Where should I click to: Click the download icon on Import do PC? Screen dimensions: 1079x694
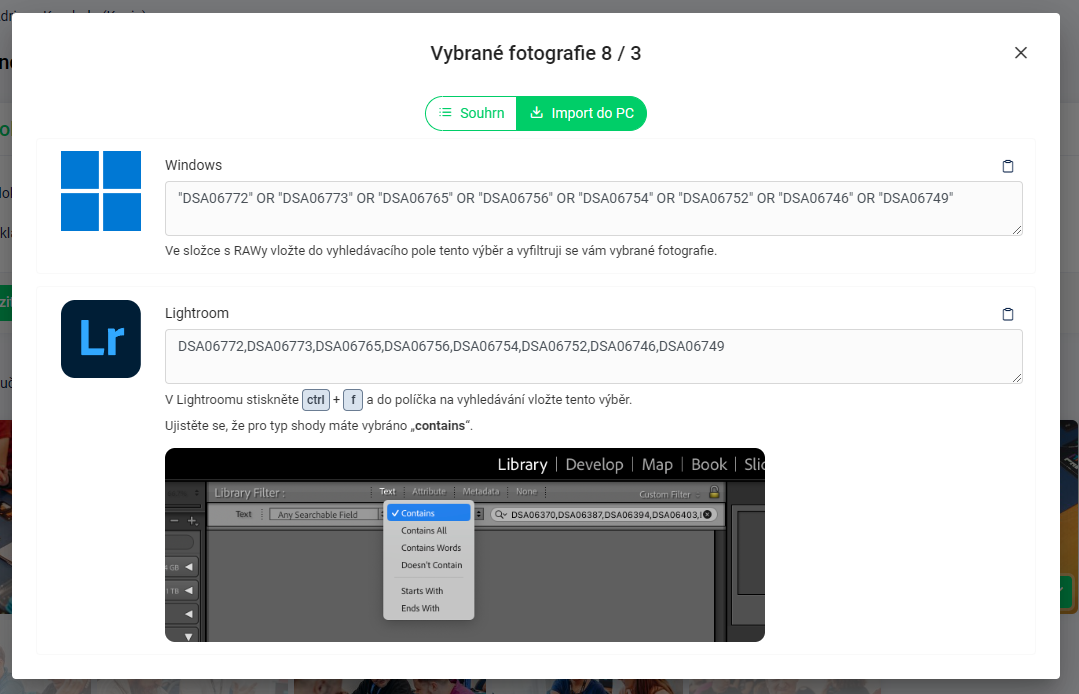point(537,112)
